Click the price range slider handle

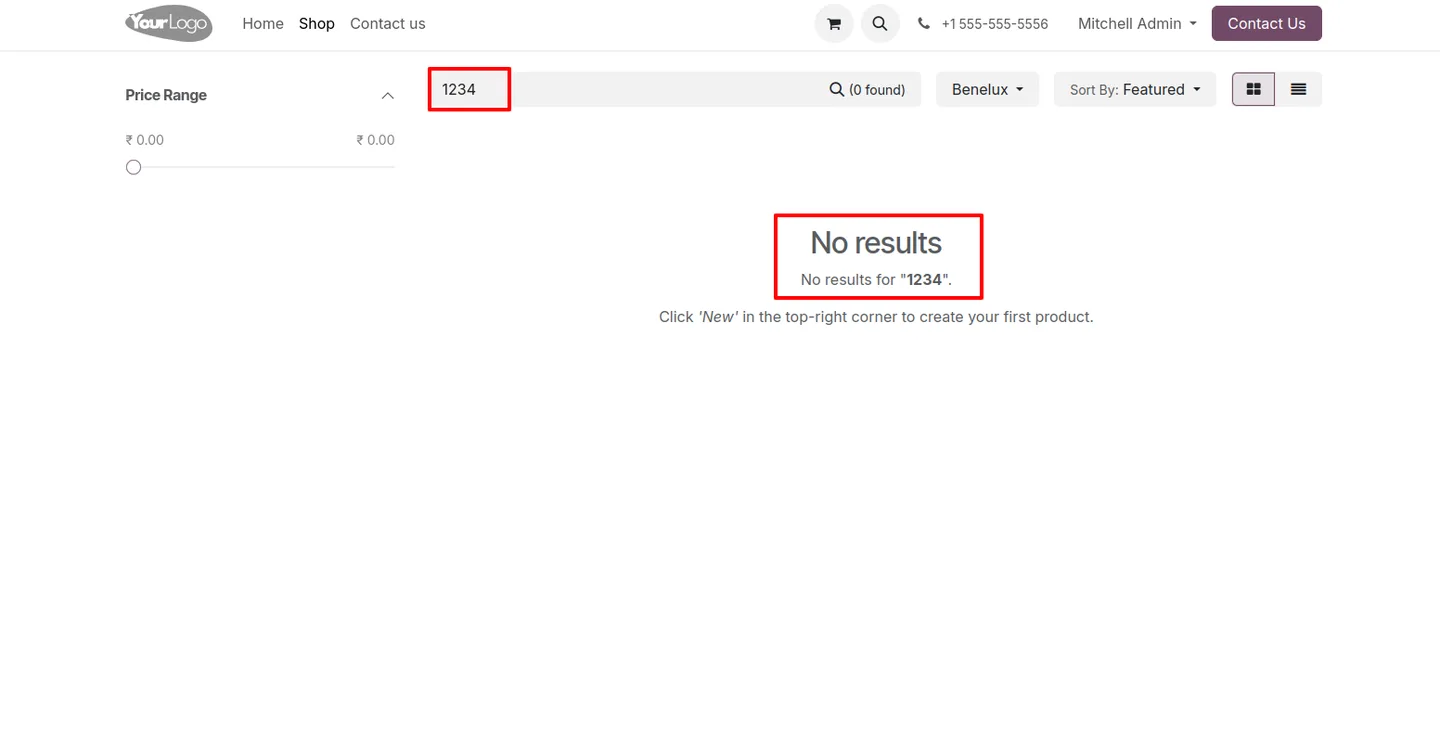[134, 167]
